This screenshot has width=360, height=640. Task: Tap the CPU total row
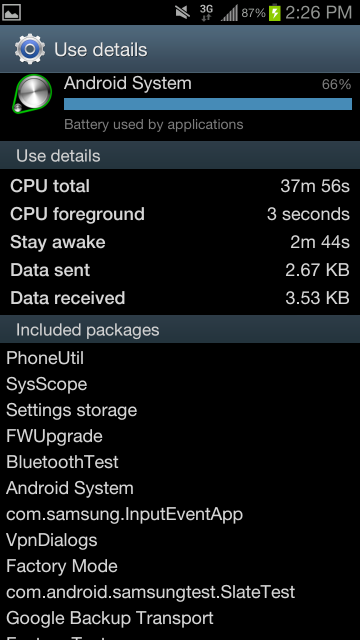coord(180,186)
